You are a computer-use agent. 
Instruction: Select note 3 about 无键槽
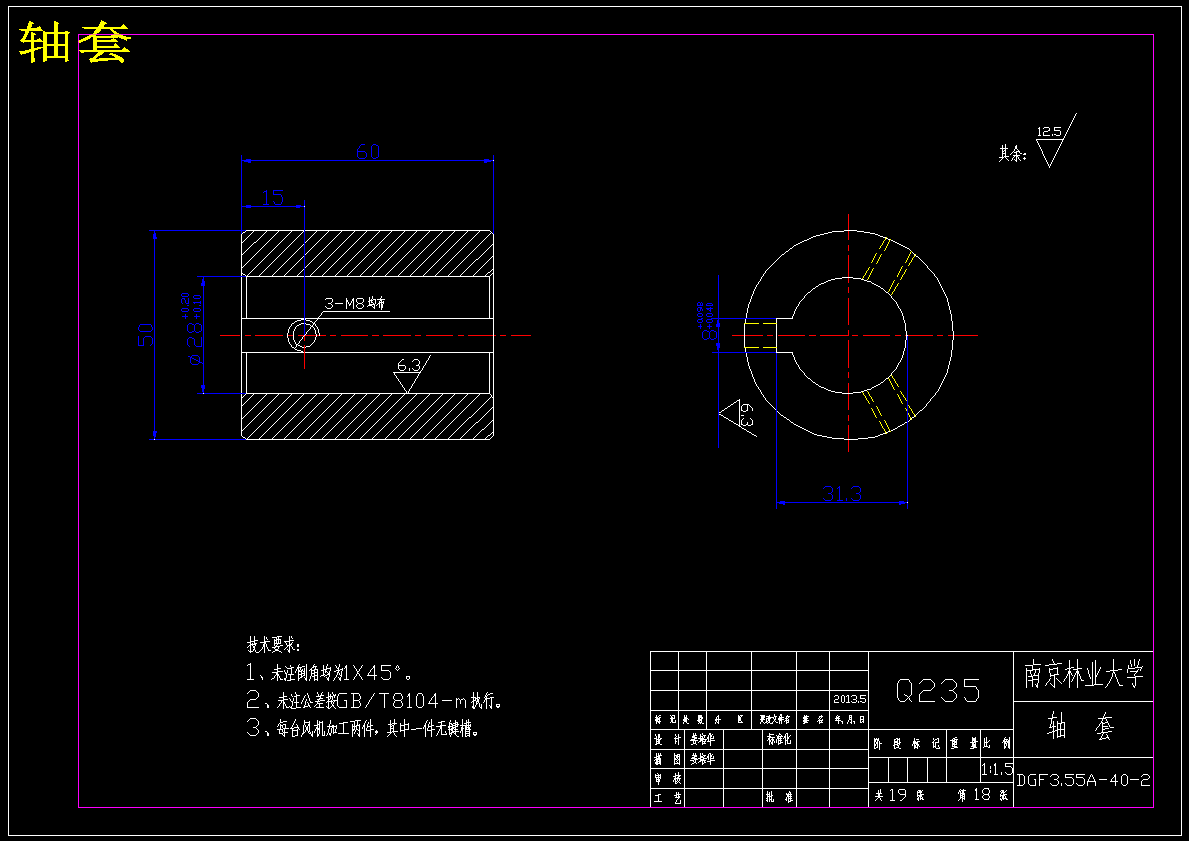[x=363, y=729]
